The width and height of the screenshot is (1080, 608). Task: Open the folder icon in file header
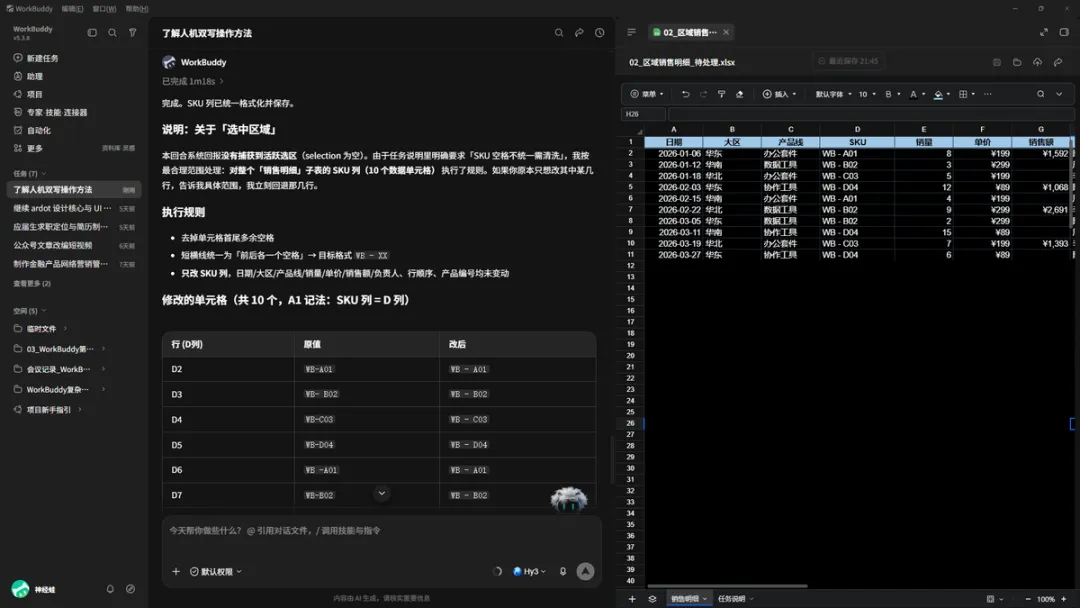coord(1017,62)
